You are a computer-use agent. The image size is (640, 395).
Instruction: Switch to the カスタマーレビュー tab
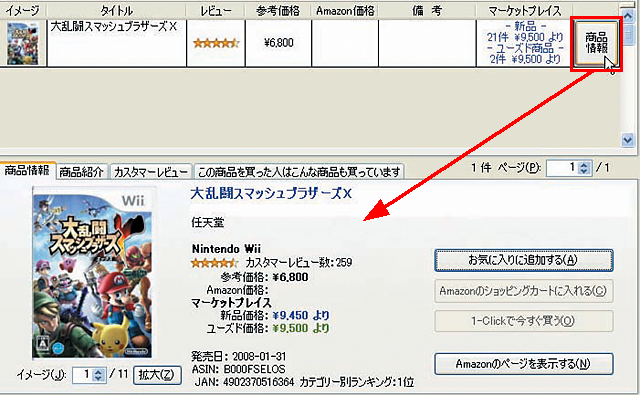coord(151,172)
